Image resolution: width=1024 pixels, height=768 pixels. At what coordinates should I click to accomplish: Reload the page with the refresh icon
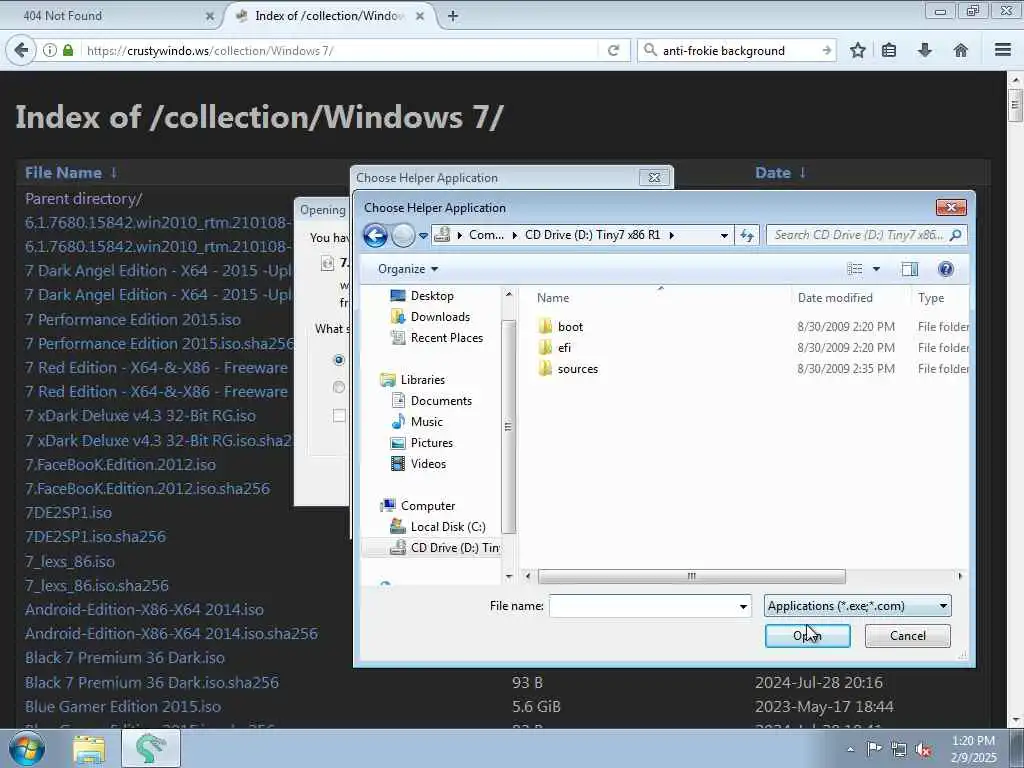coord(613,50)
